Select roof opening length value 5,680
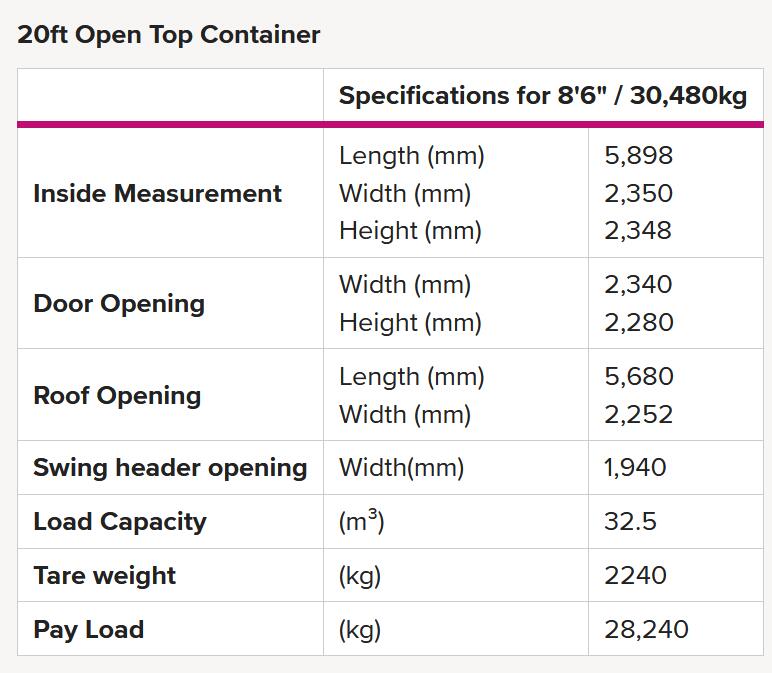The height and width of the screenshot is (673, 772). [639, 377]
